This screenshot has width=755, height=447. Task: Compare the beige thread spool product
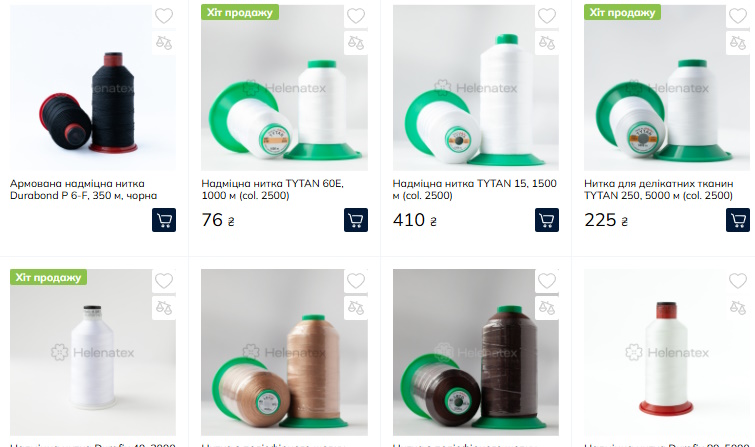pyautogui.click(x=356, y=308)
